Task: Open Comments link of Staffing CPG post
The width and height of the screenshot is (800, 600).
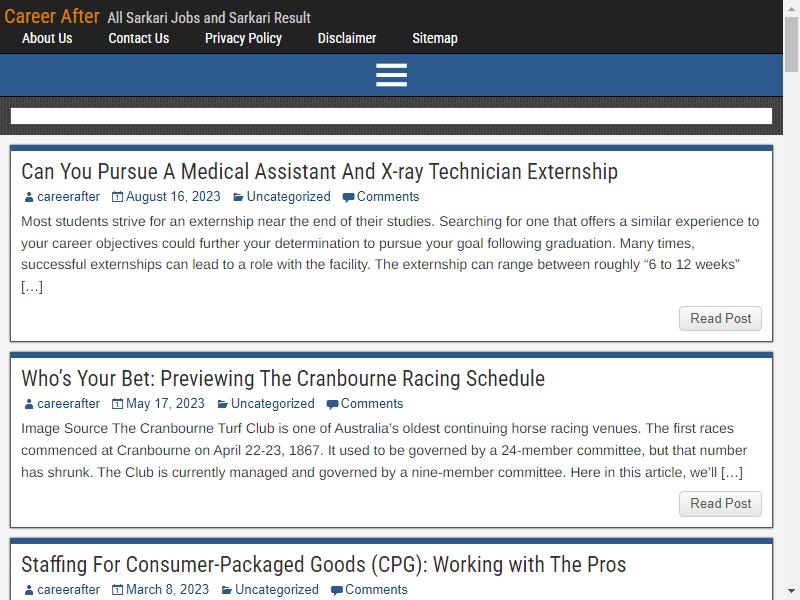Action: [x=376, y=589]
